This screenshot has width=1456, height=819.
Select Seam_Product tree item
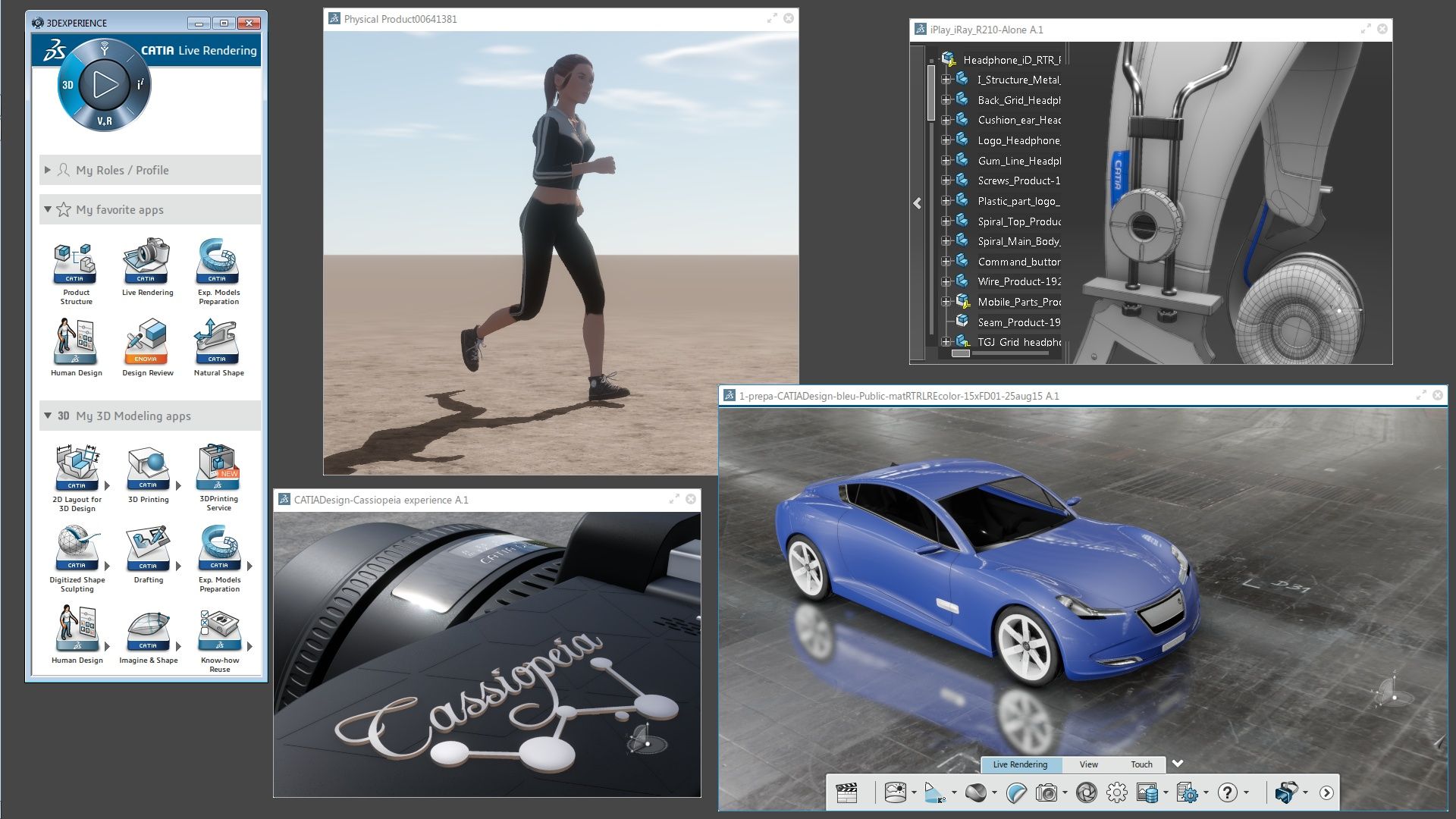coord(1018,322)
